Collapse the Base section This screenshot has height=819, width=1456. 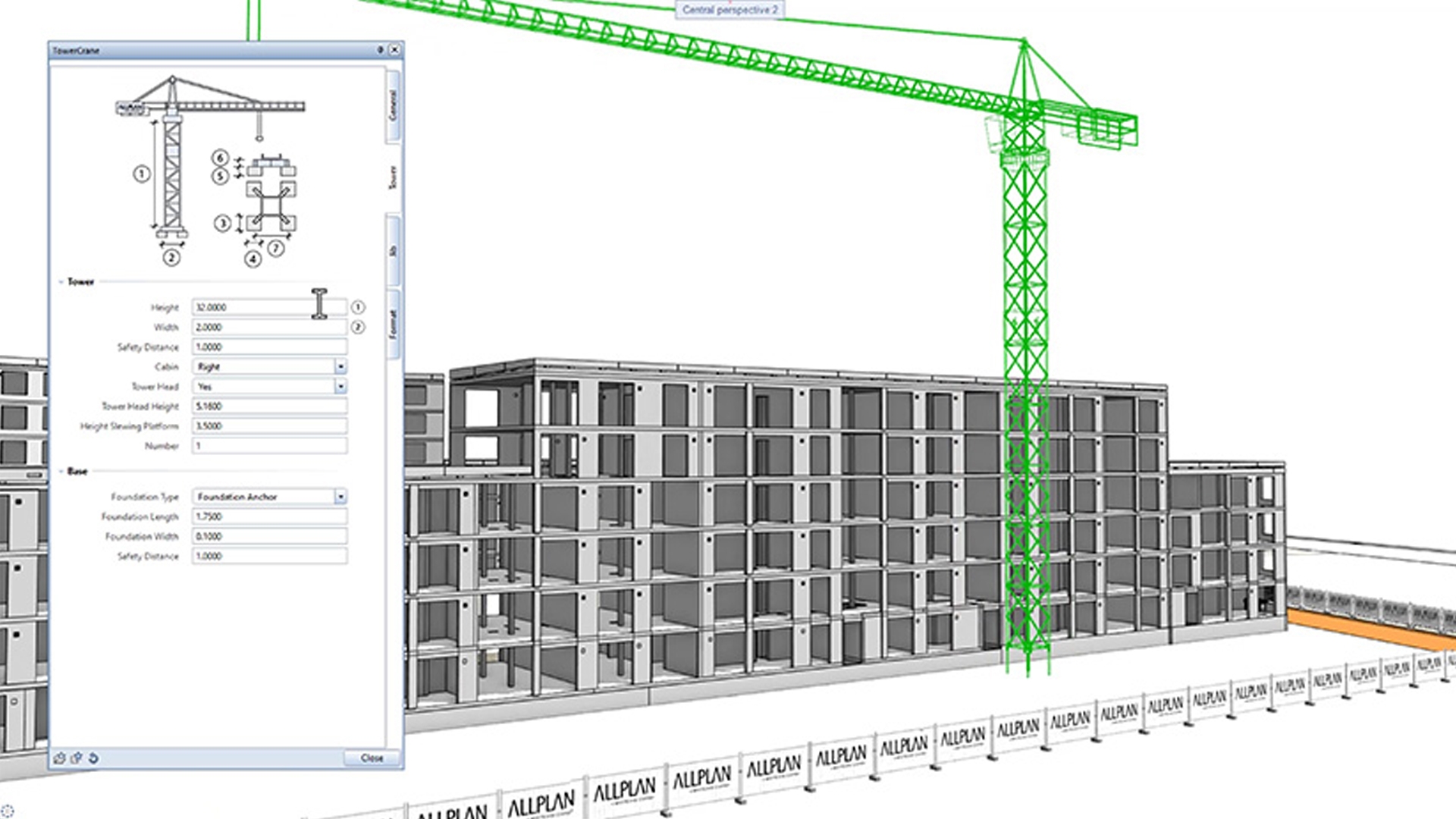pos(61,472)
